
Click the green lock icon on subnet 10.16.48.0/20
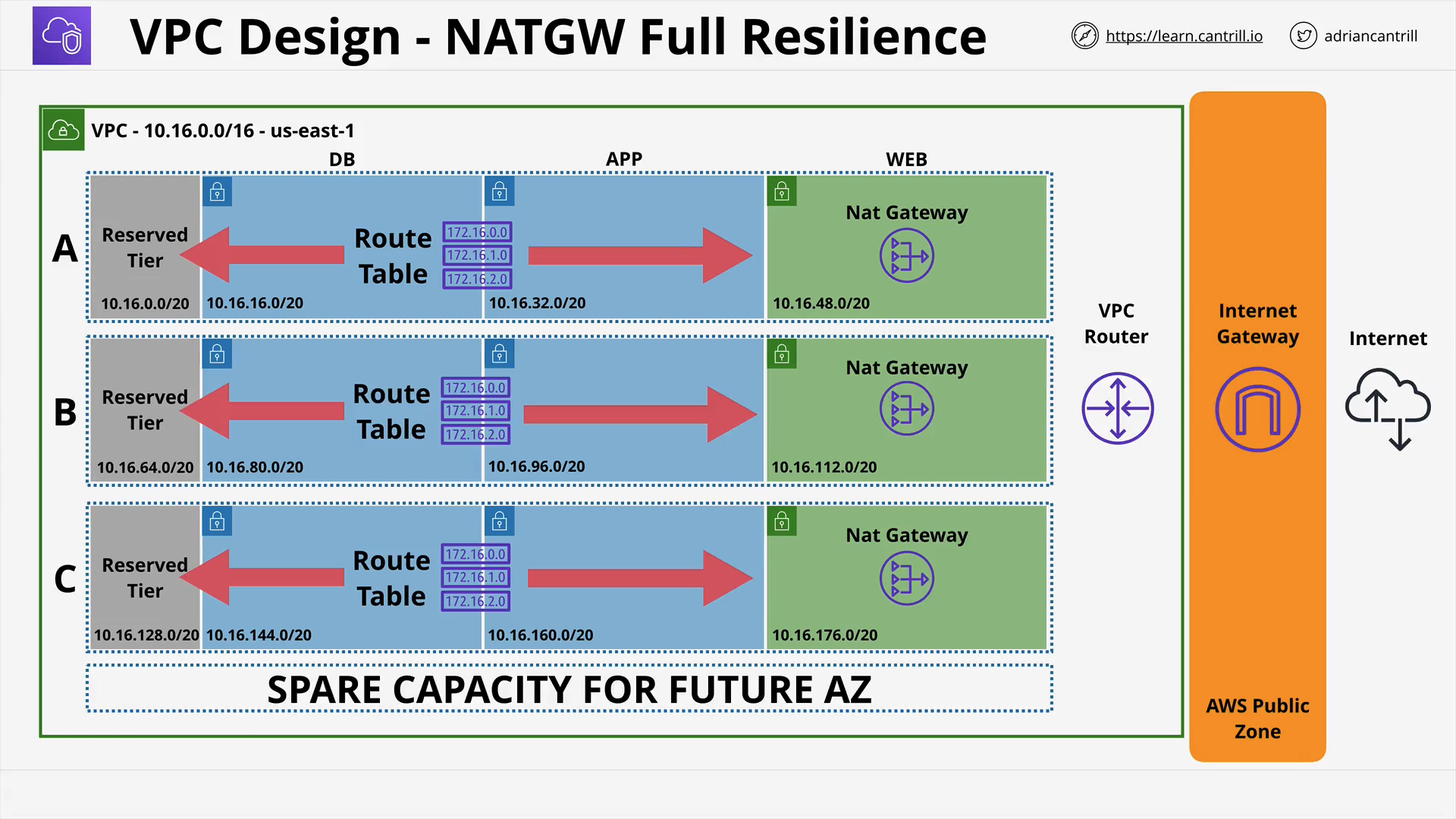782,192
